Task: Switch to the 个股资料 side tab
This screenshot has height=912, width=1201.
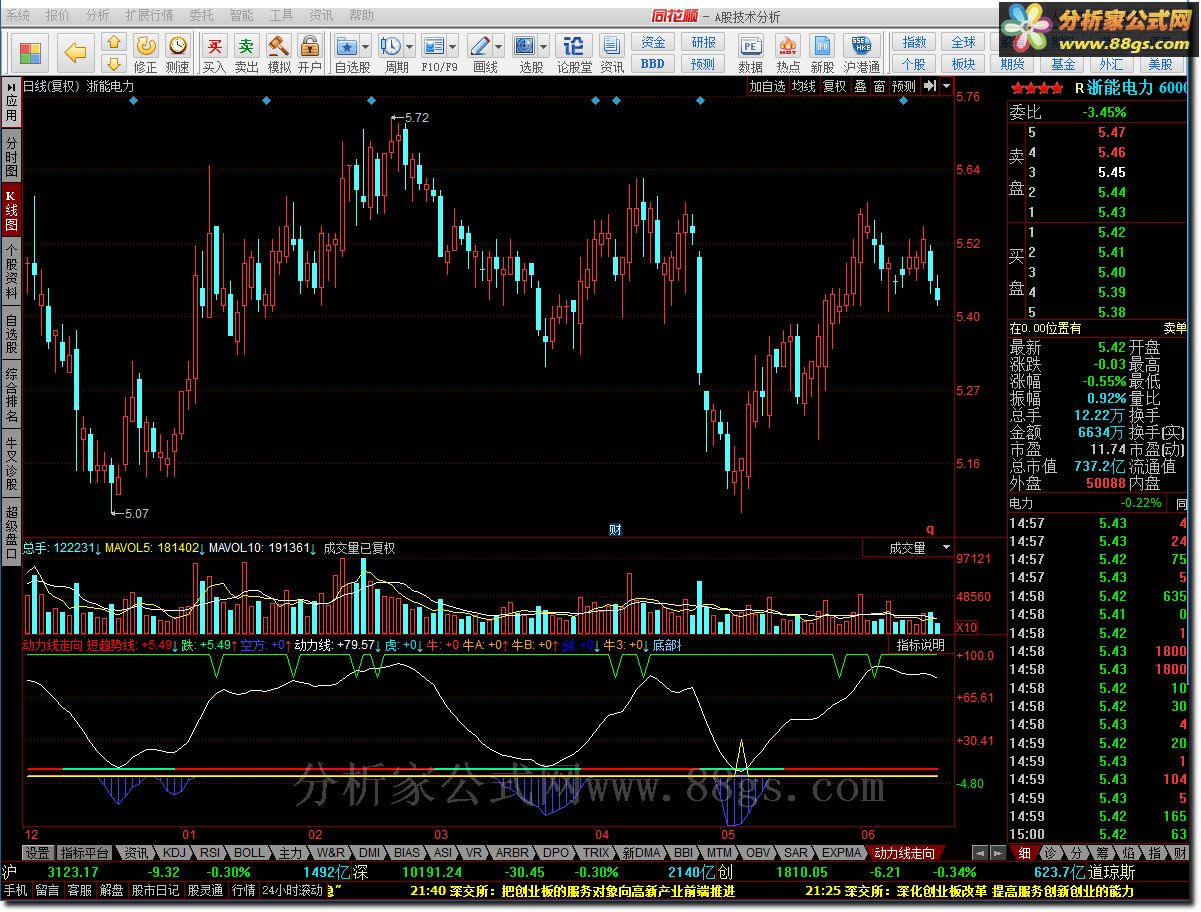Action: click(11, 270)
